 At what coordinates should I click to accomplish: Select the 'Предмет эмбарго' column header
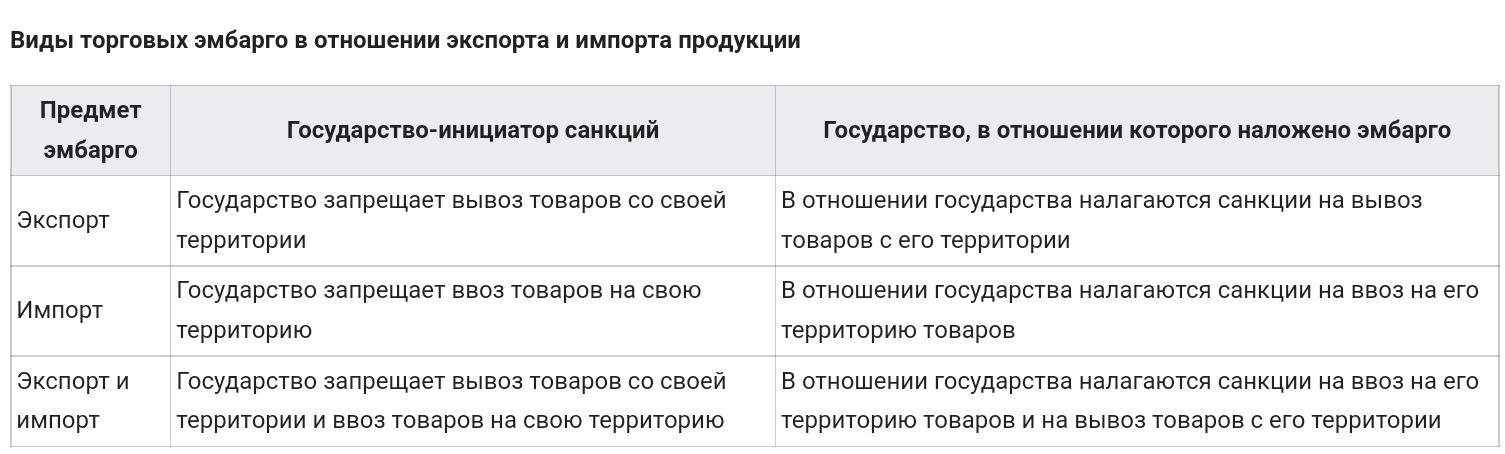tap(91, 130)
